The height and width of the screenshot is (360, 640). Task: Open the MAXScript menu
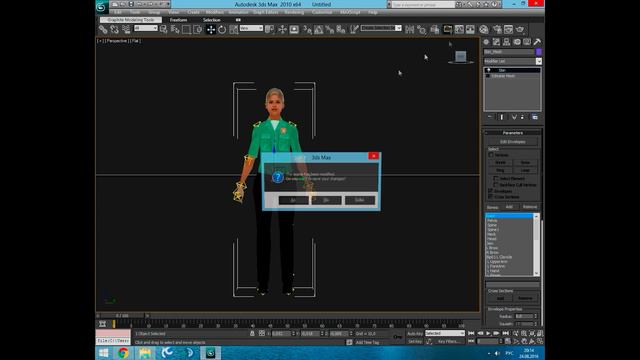coord(350,12)
